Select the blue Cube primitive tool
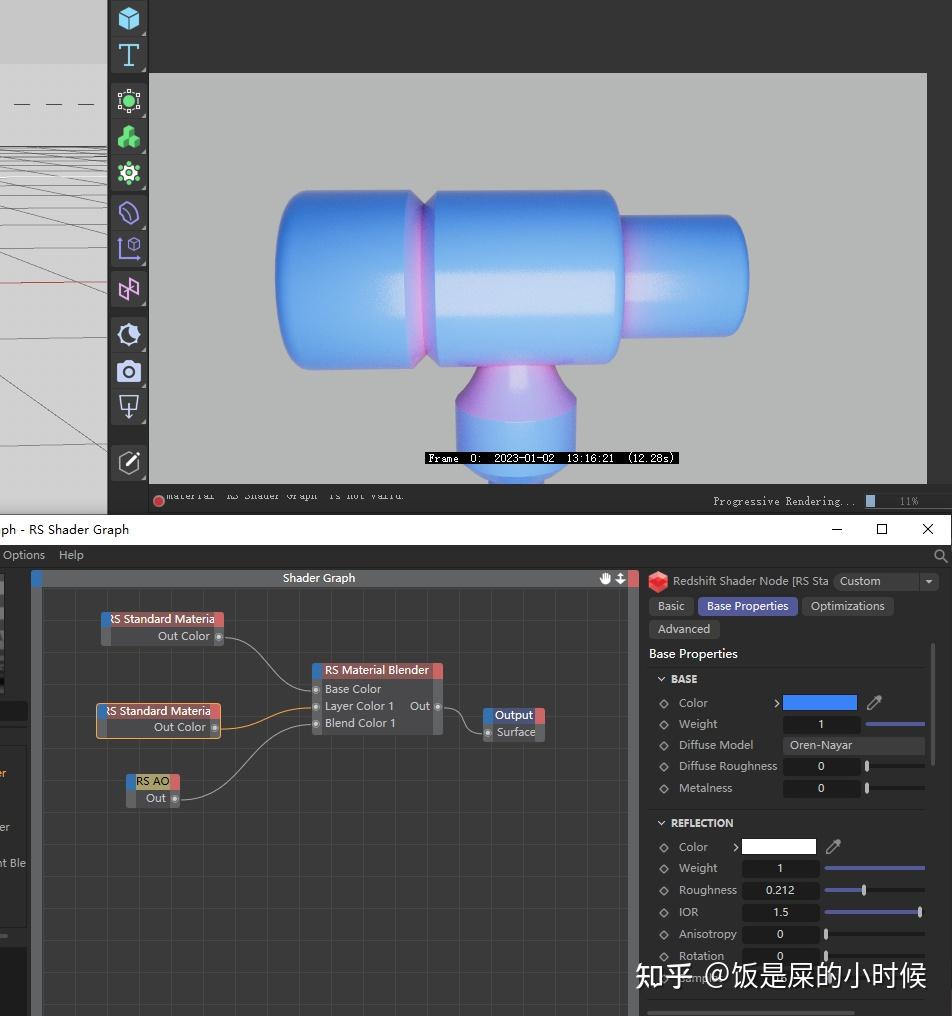This screenshot has width=952, height=1016. (x=129, y=19)
